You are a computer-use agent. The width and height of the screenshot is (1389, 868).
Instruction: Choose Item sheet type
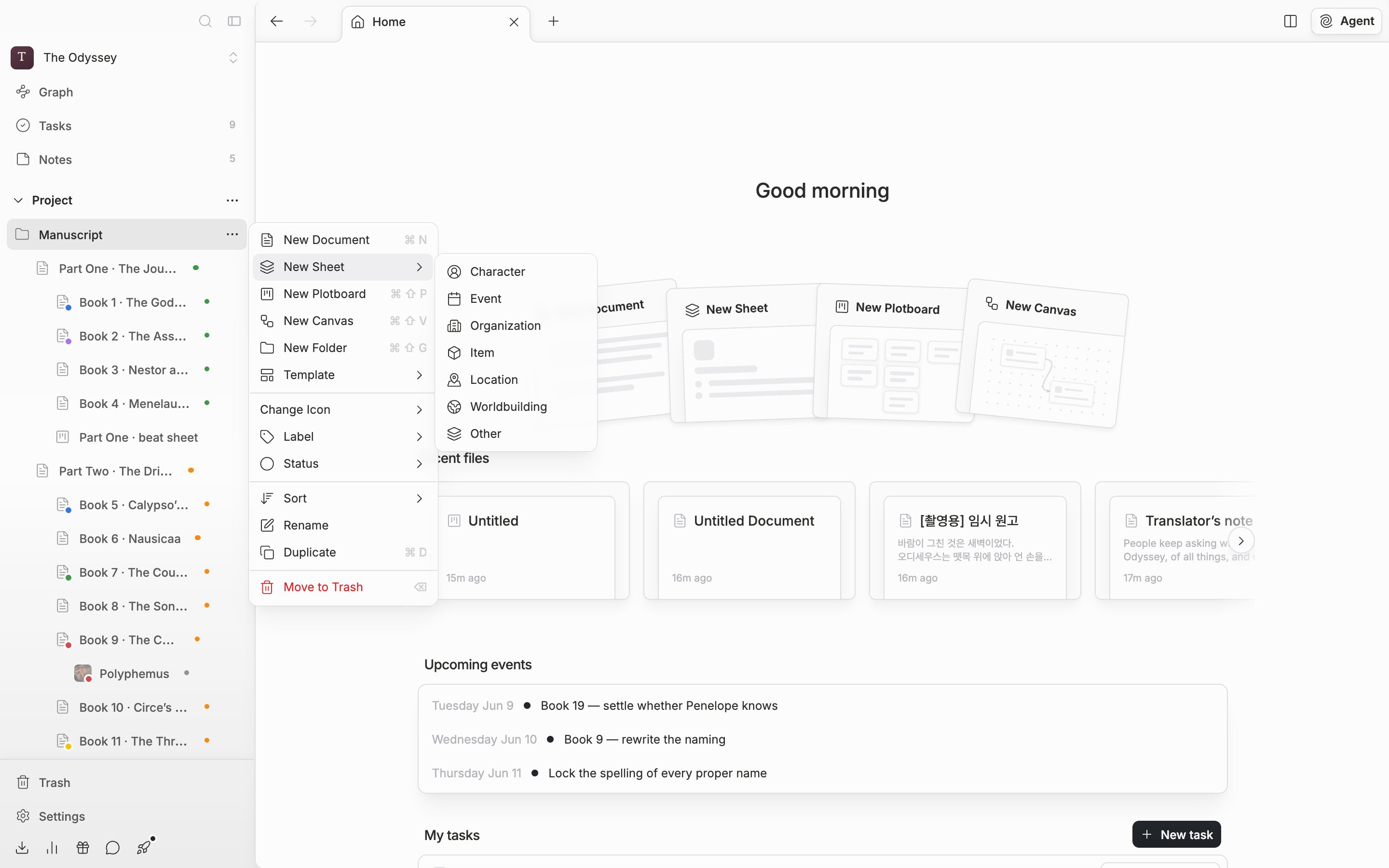516,353
